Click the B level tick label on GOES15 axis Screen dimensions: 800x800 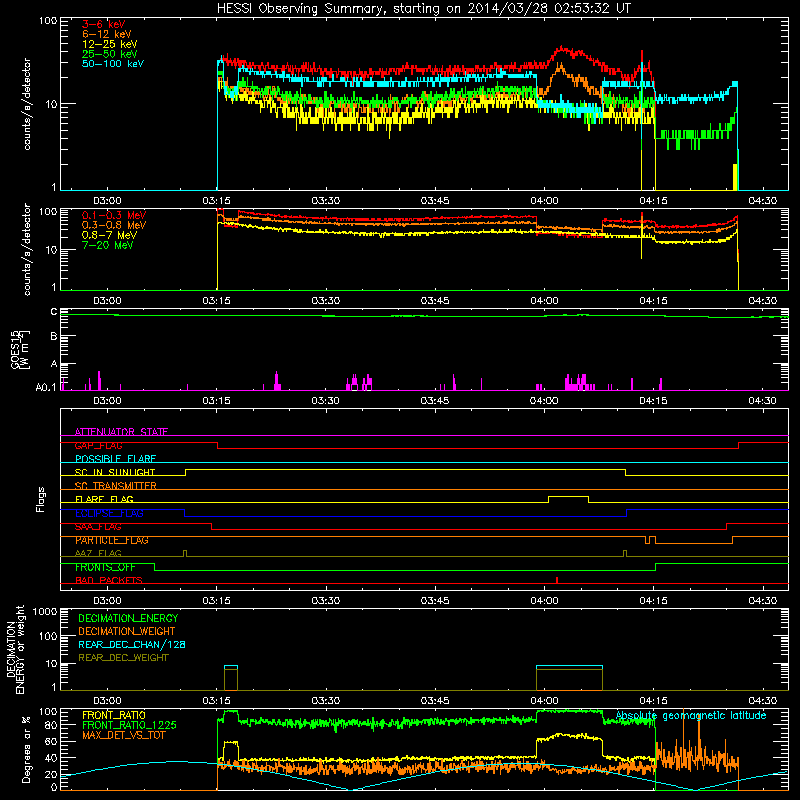click(x=54, y=336)
